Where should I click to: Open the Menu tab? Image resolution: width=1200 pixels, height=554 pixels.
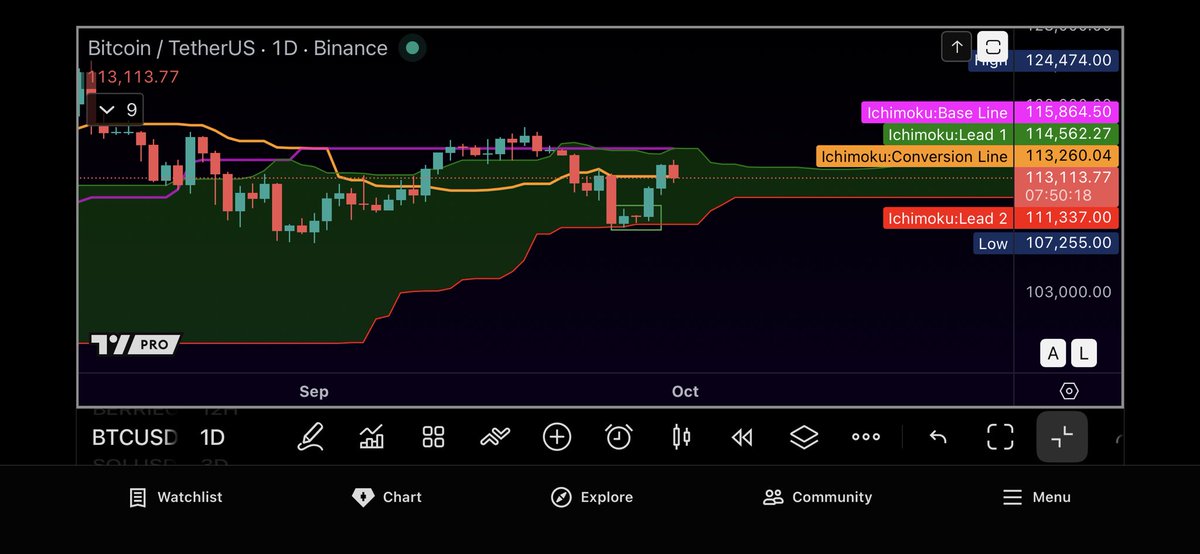(1037, 497)
